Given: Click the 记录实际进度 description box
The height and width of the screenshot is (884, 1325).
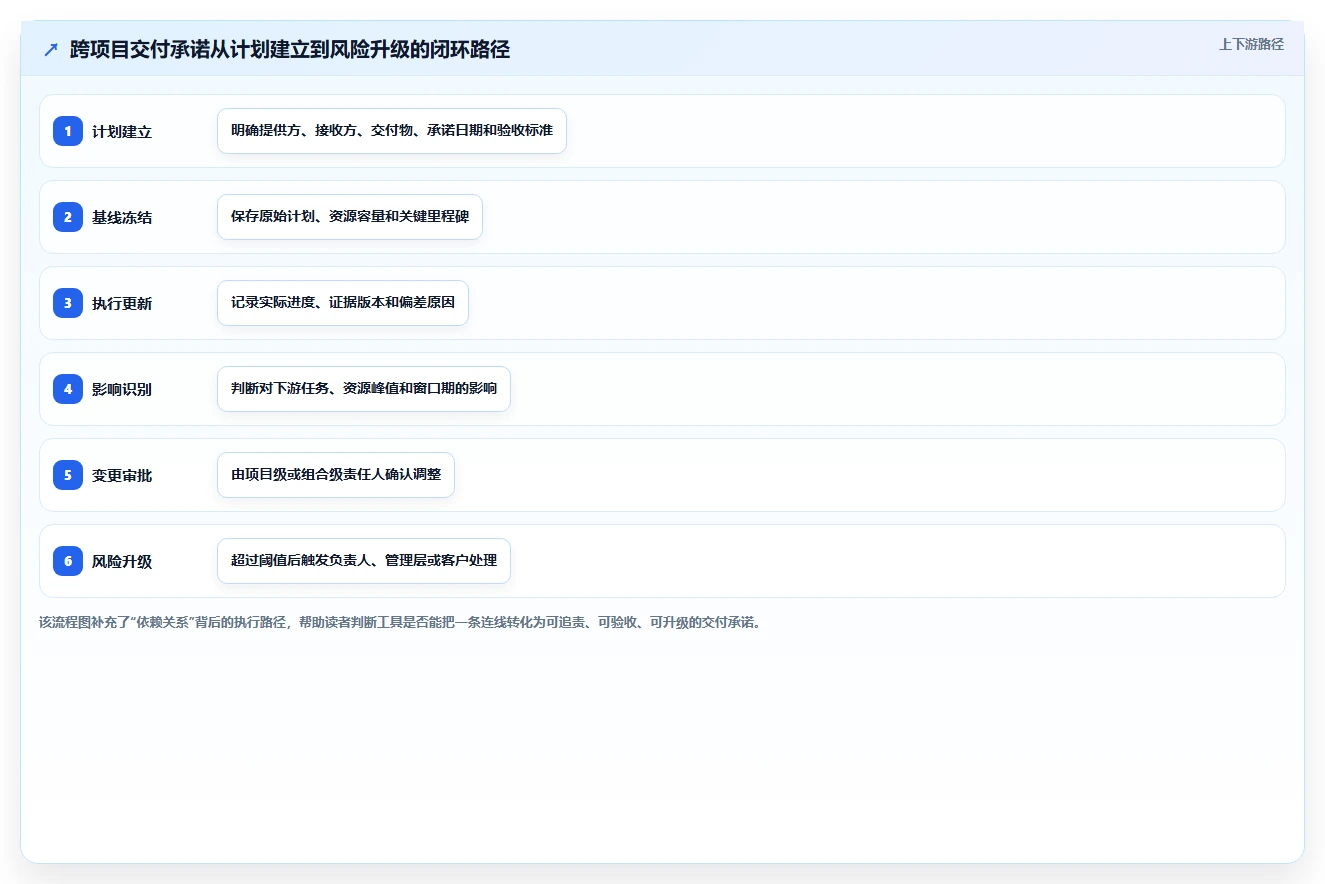Looking at the screenshot, I should pyautogui.click(x=343, y=303).
